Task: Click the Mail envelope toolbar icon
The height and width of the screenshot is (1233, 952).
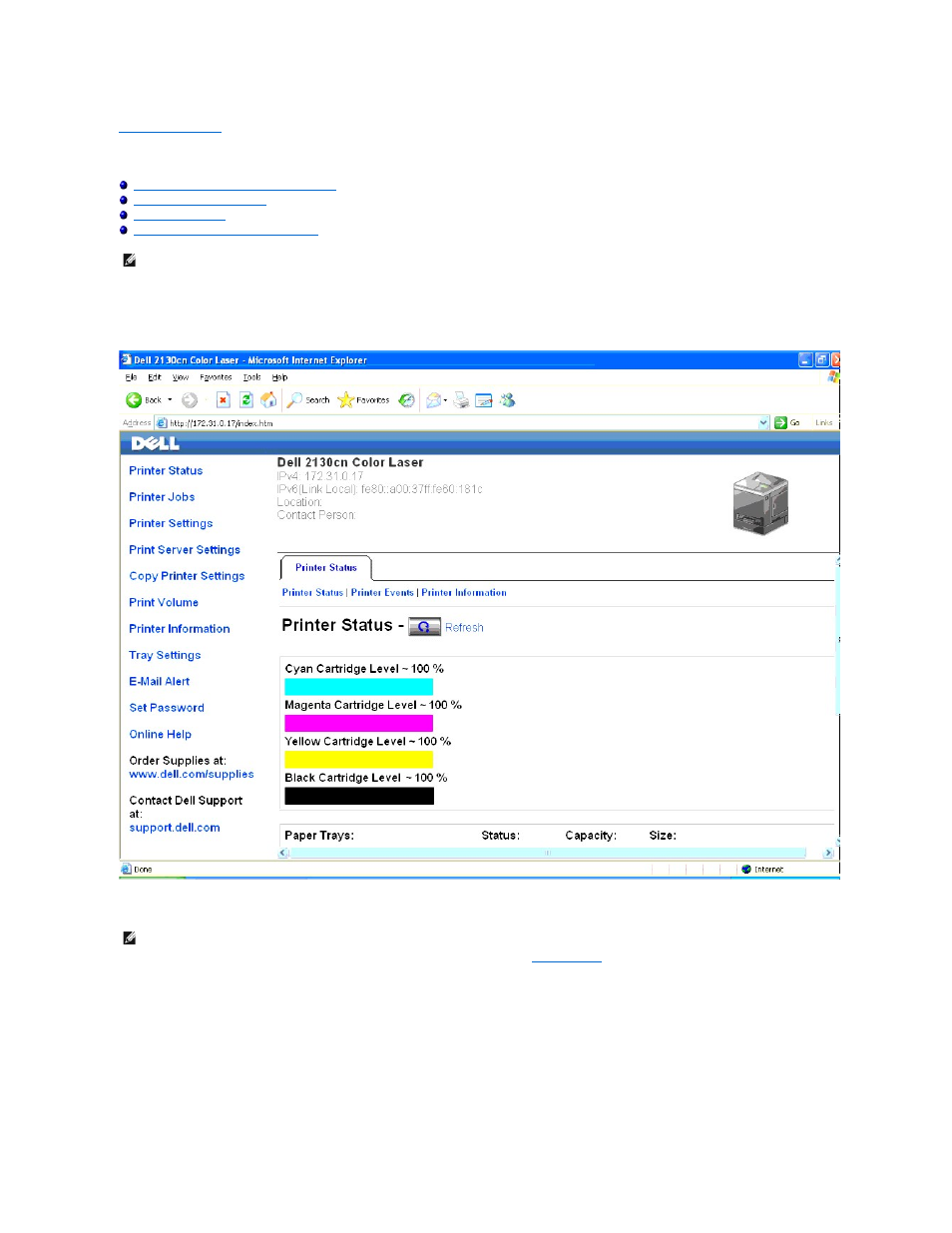Action: tap(433, 400)
